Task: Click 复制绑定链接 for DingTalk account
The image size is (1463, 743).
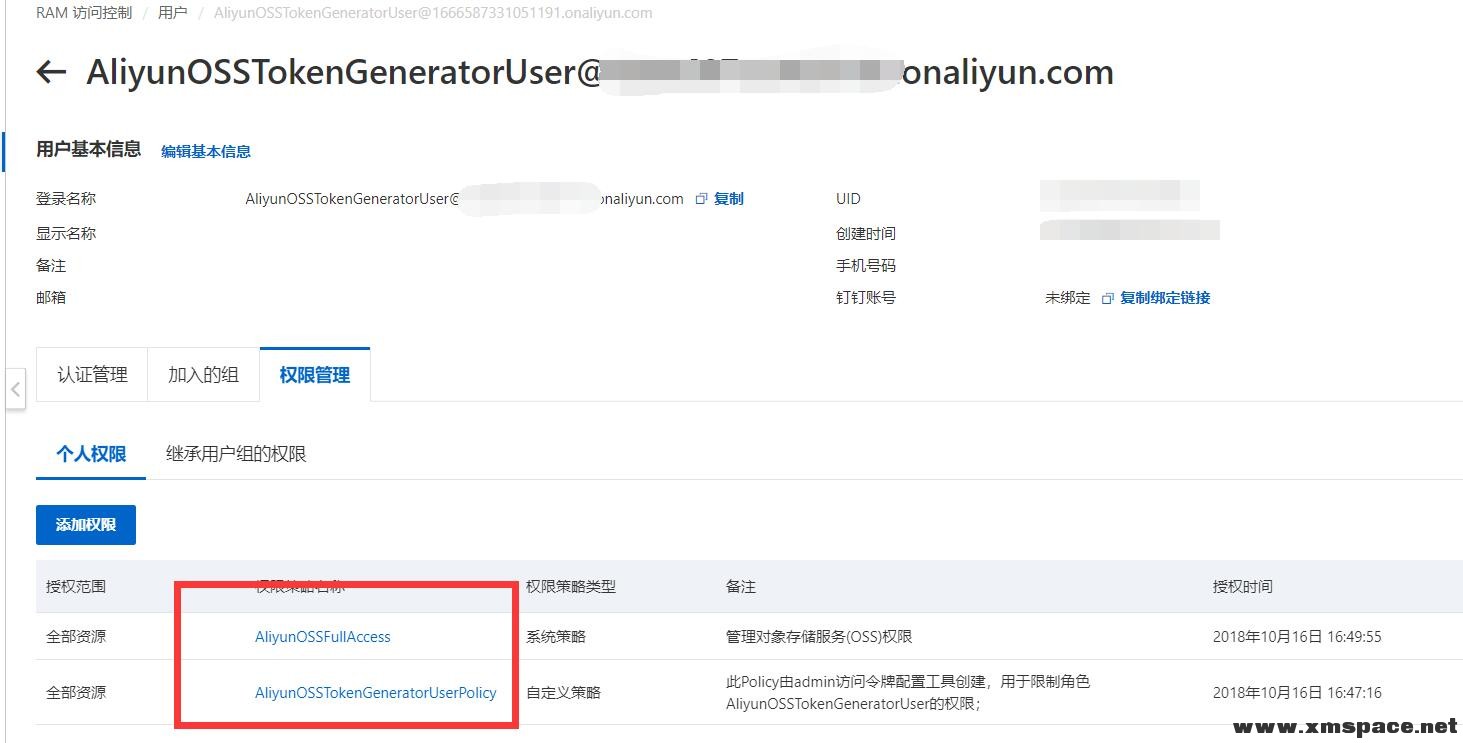Action: [x=1165, y=298]
